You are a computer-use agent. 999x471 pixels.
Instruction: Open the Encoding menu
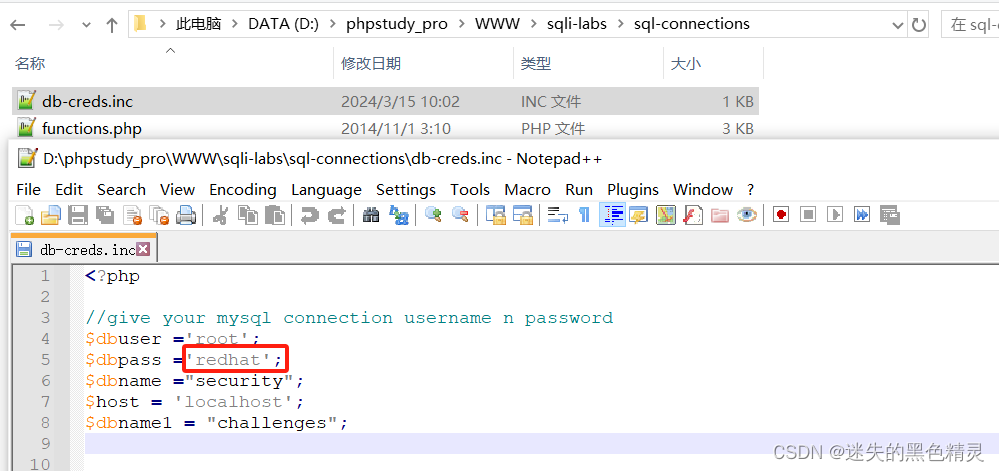coord(242,189)
